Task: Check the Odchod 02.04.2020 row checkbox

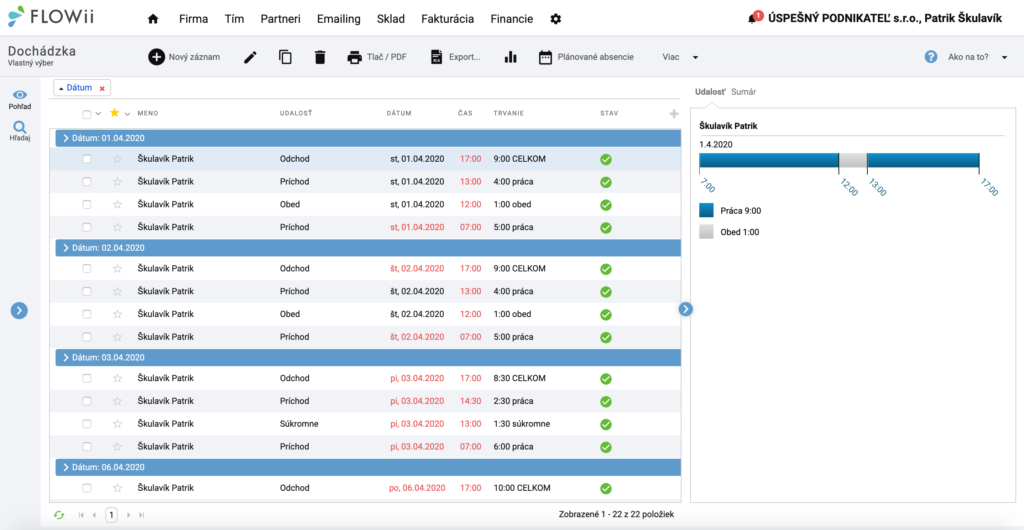Action: click(87, 268)
